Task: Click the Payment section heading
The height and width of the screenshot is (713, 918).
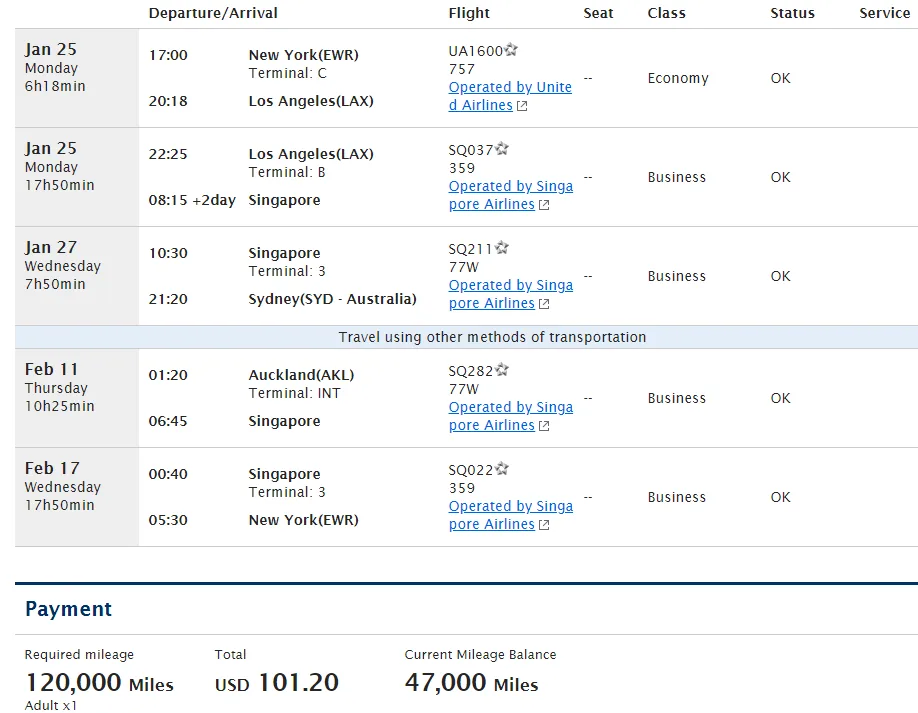Action: [68, 609]
